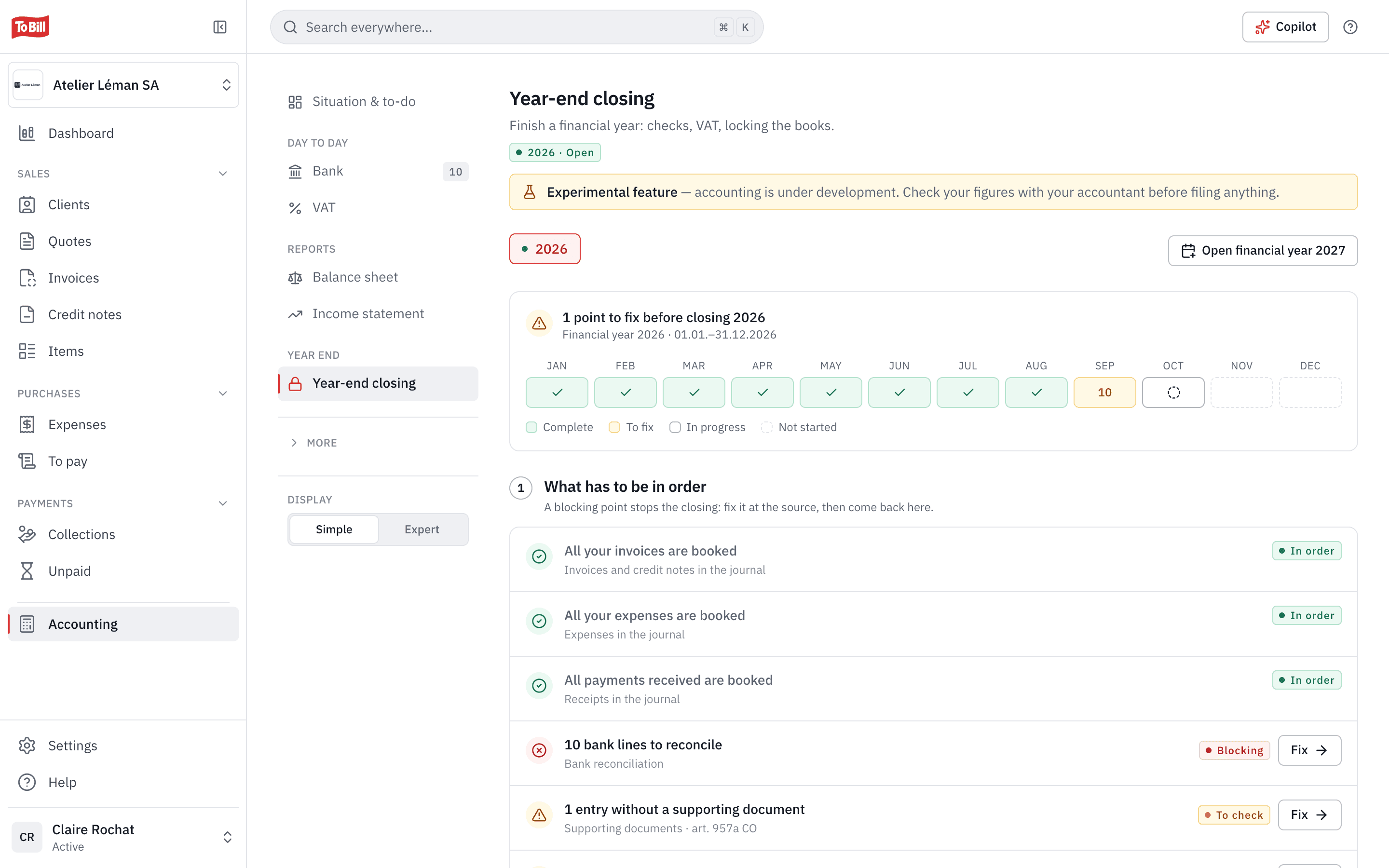This screenshot has height=868, width=1389.
Task: Open Invoices list
Action: click(x=123, y=278)
